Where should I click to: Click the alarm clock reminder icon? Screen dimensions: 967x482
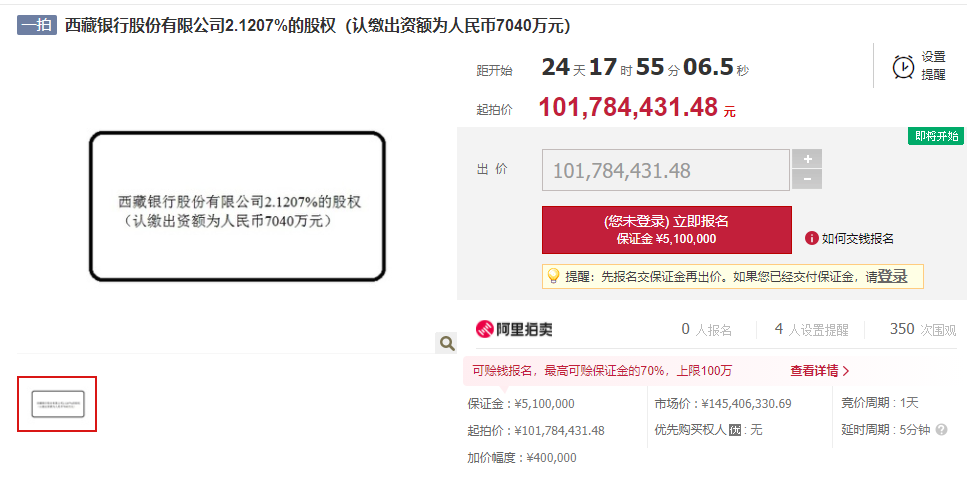pyautogui.click(x=903, y=67)
